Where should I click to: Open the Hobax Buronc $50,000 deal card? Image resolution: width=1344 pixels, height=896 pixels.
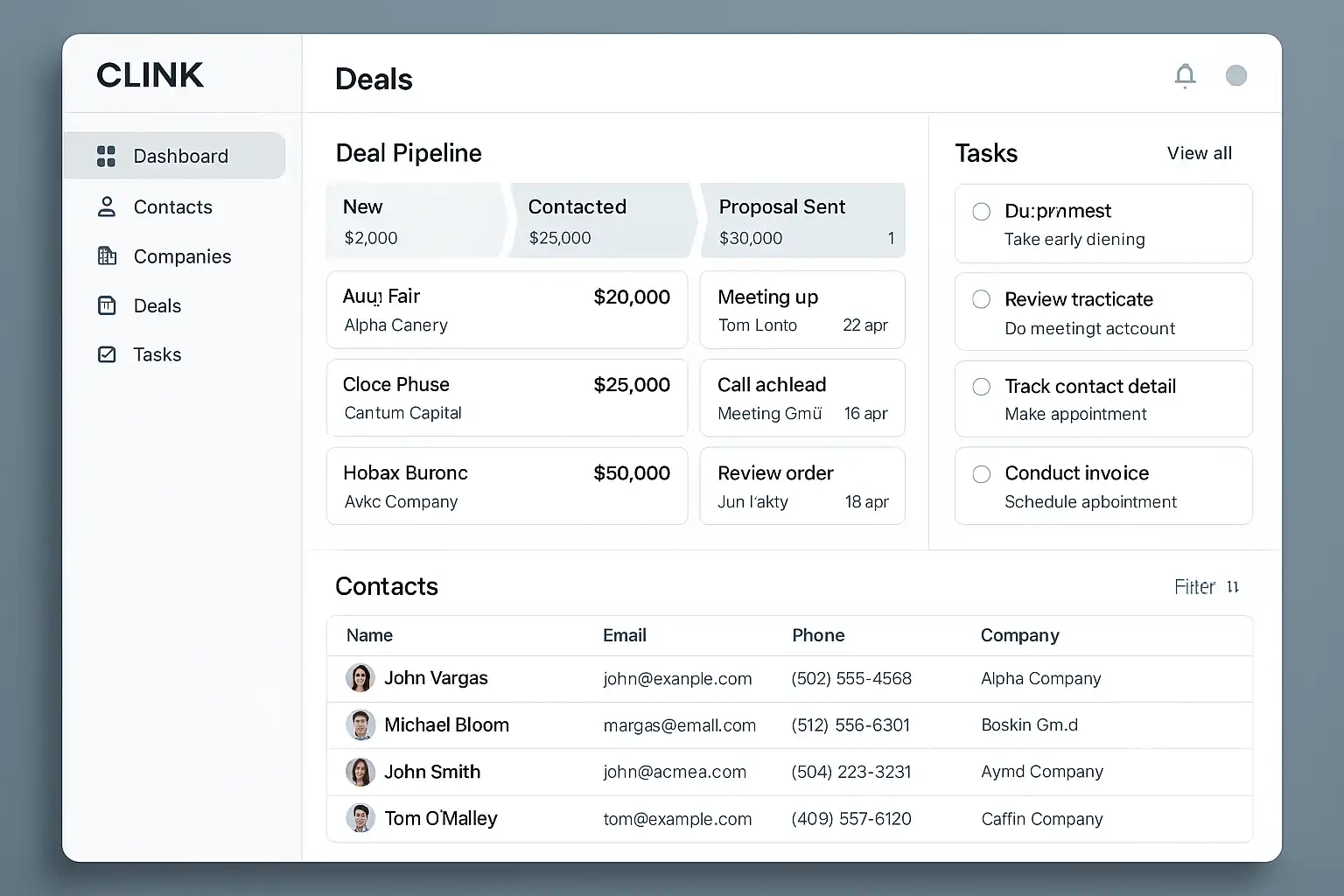[x=507, y=486]
